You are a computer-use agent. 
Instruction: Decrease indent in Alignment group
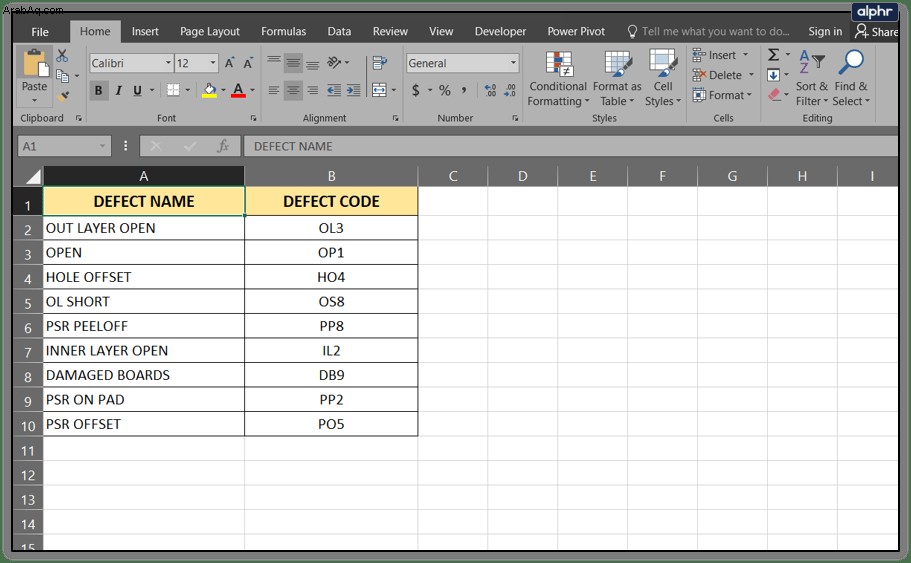[334, 90]
